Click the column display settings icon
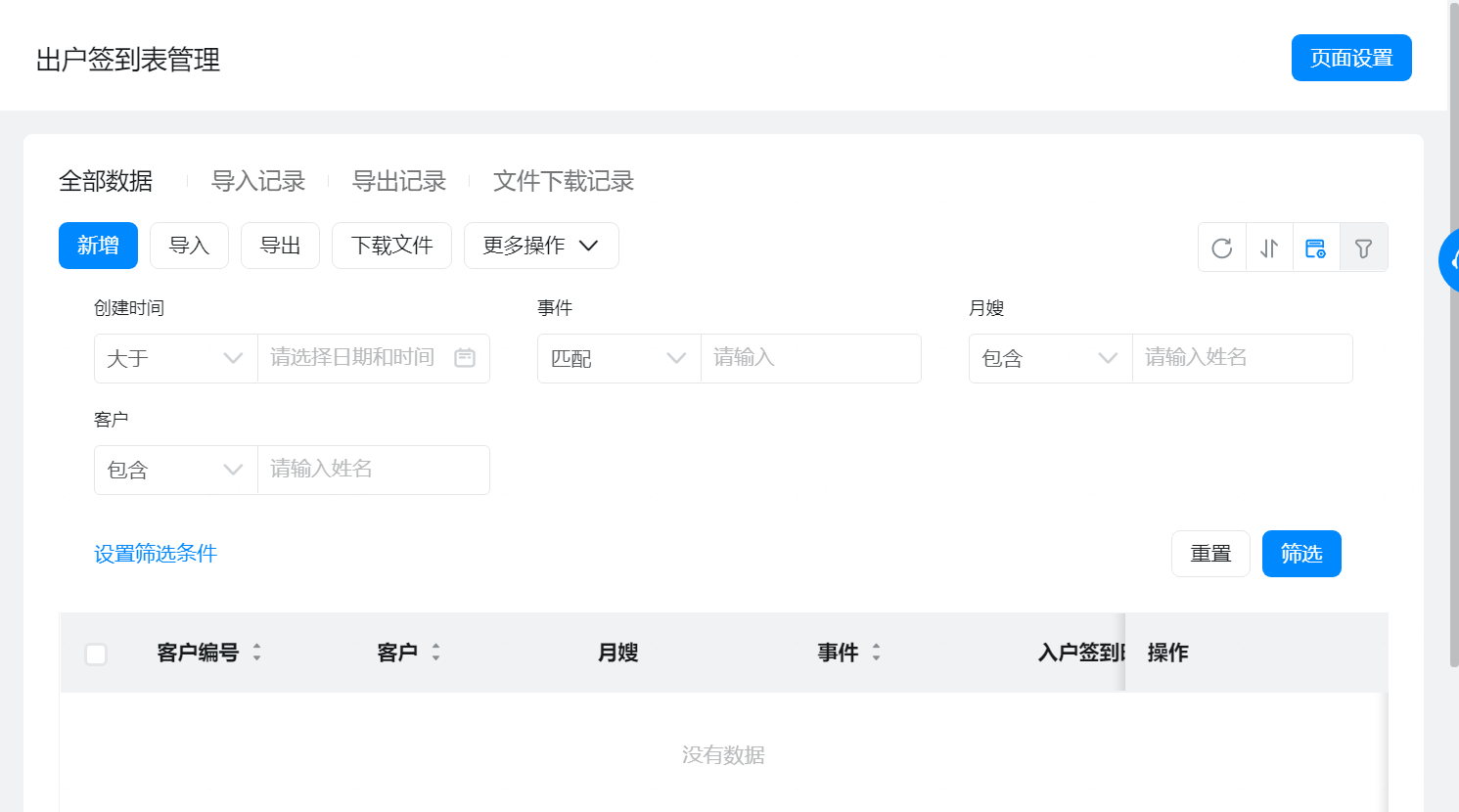The image size is (1459, 812). pyautogui.click(x=1316, y=248)
